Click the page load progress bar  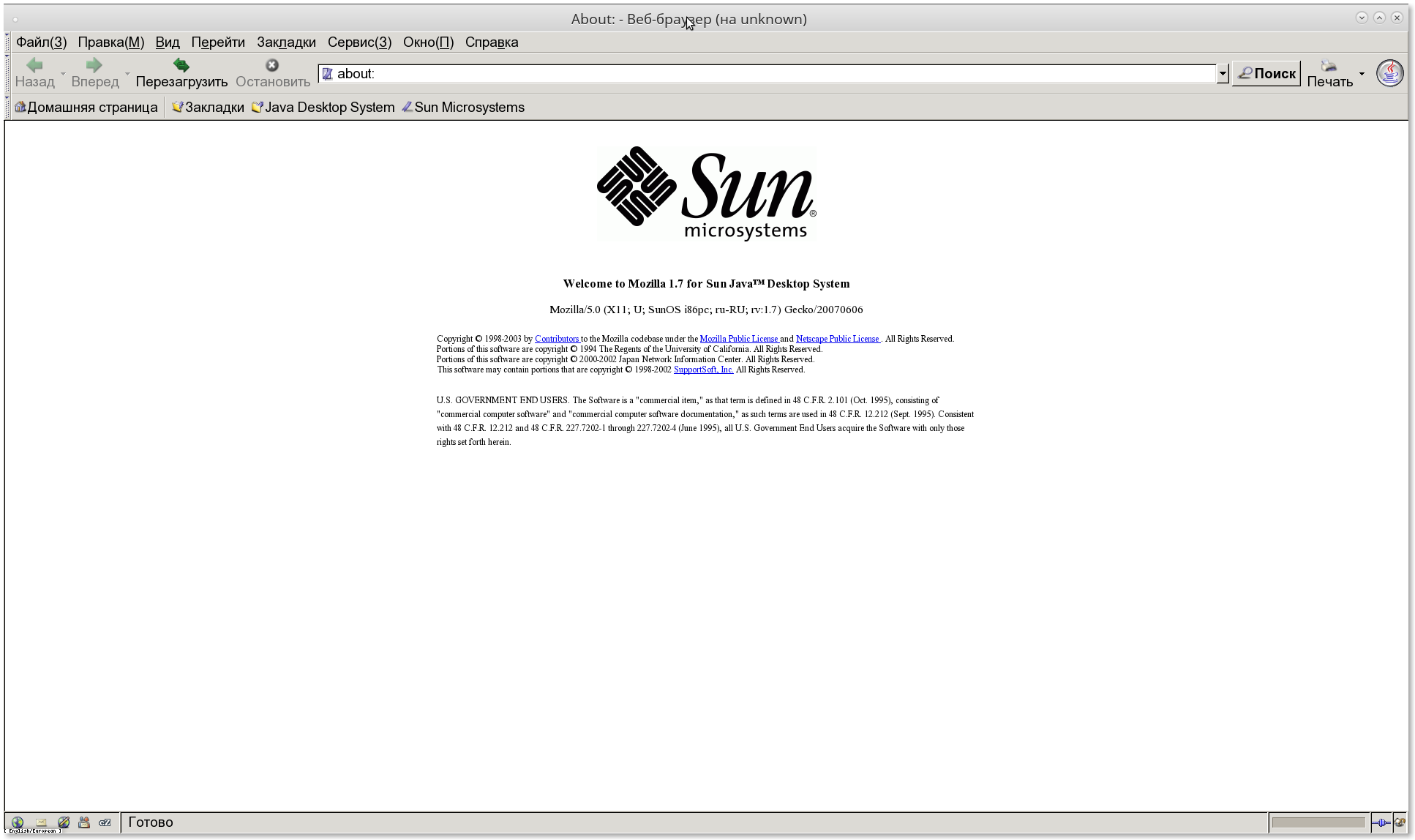pyautogui.click(x=1318, y=822)
